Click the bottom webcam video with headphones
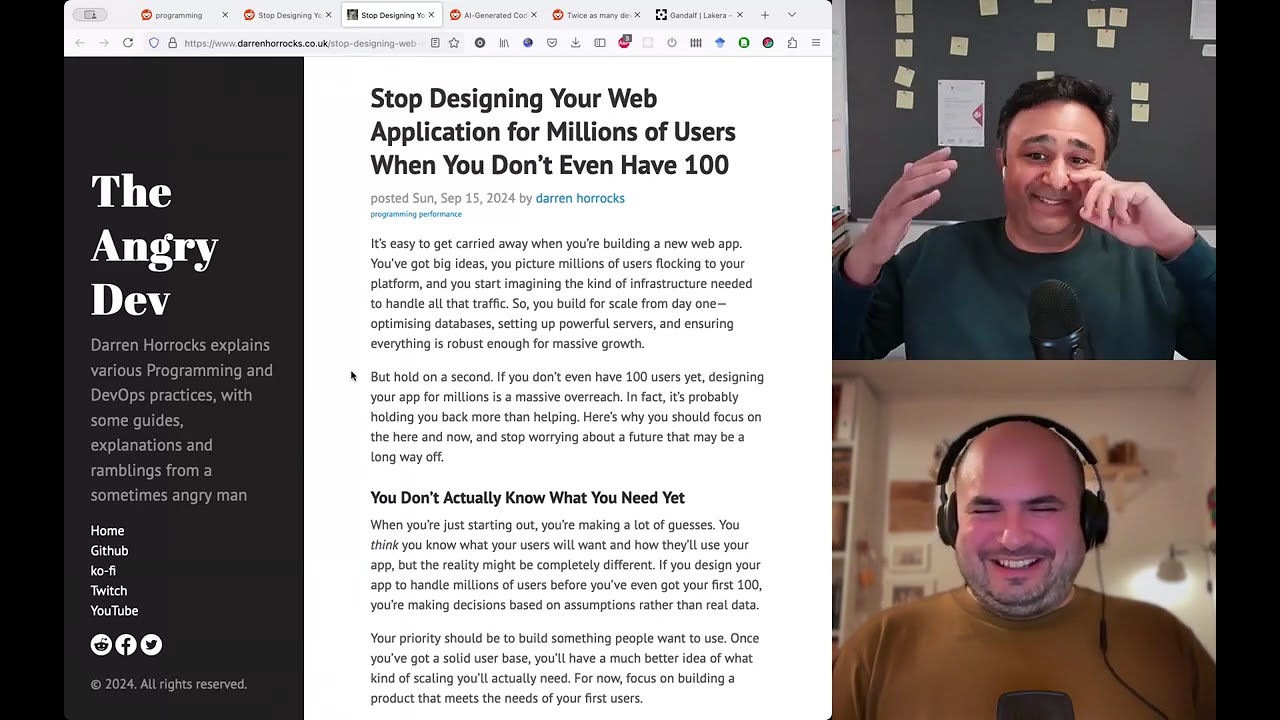The width and height of the screenshot is (1280, 720). point(1024,540)
